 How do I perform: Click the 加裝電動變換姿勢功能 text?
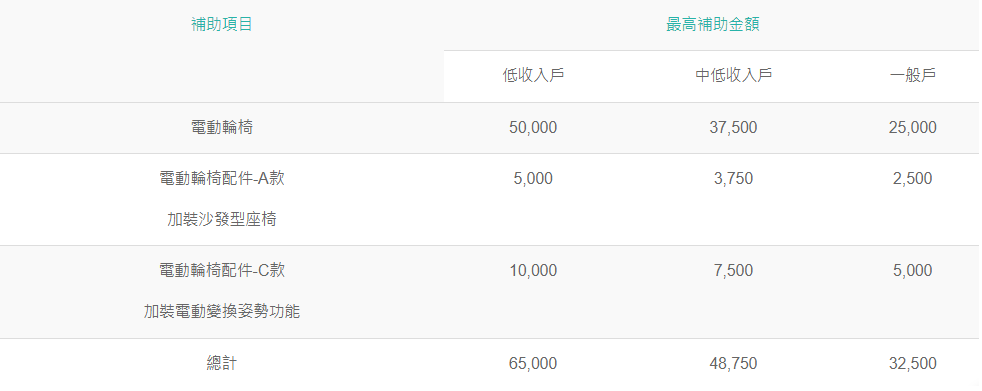tap(222, 312)
